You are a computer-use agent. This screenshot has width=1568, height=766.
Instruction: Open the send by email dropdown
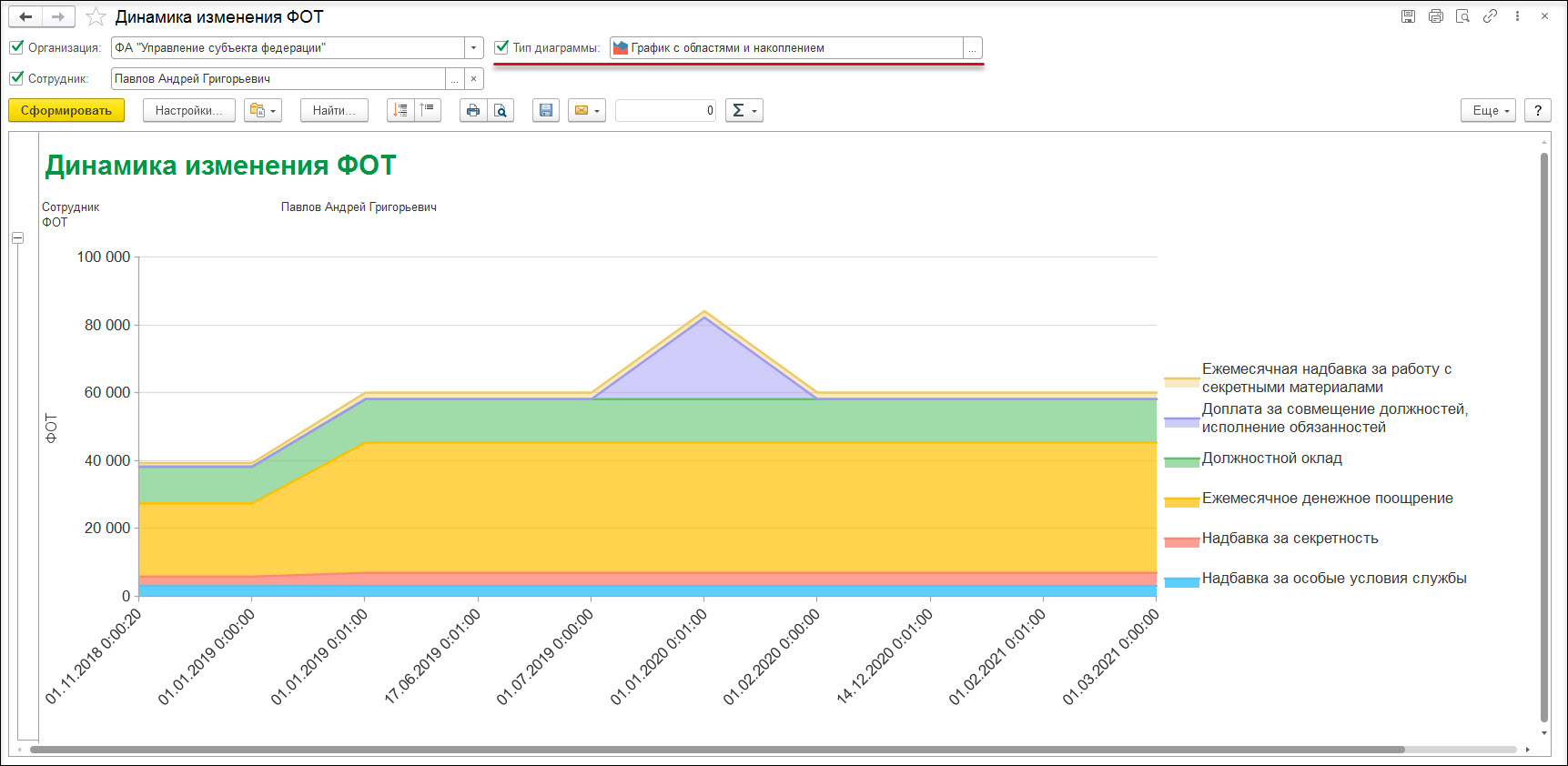[587, 110]
